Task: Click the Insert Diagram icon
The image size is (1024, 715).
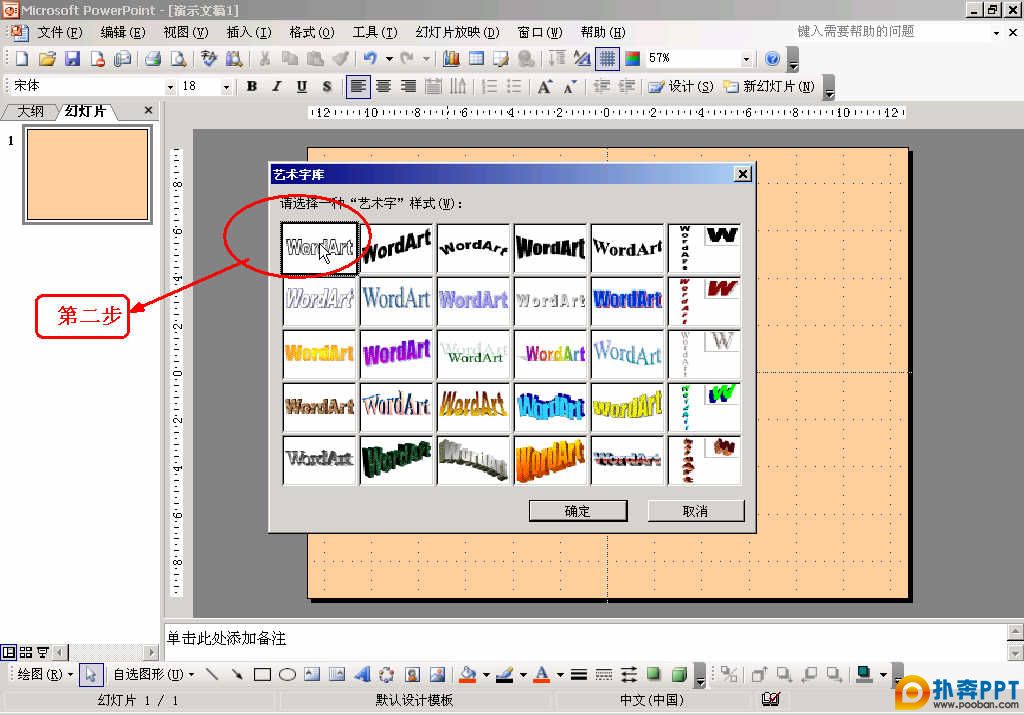Action: pos(387,674)
